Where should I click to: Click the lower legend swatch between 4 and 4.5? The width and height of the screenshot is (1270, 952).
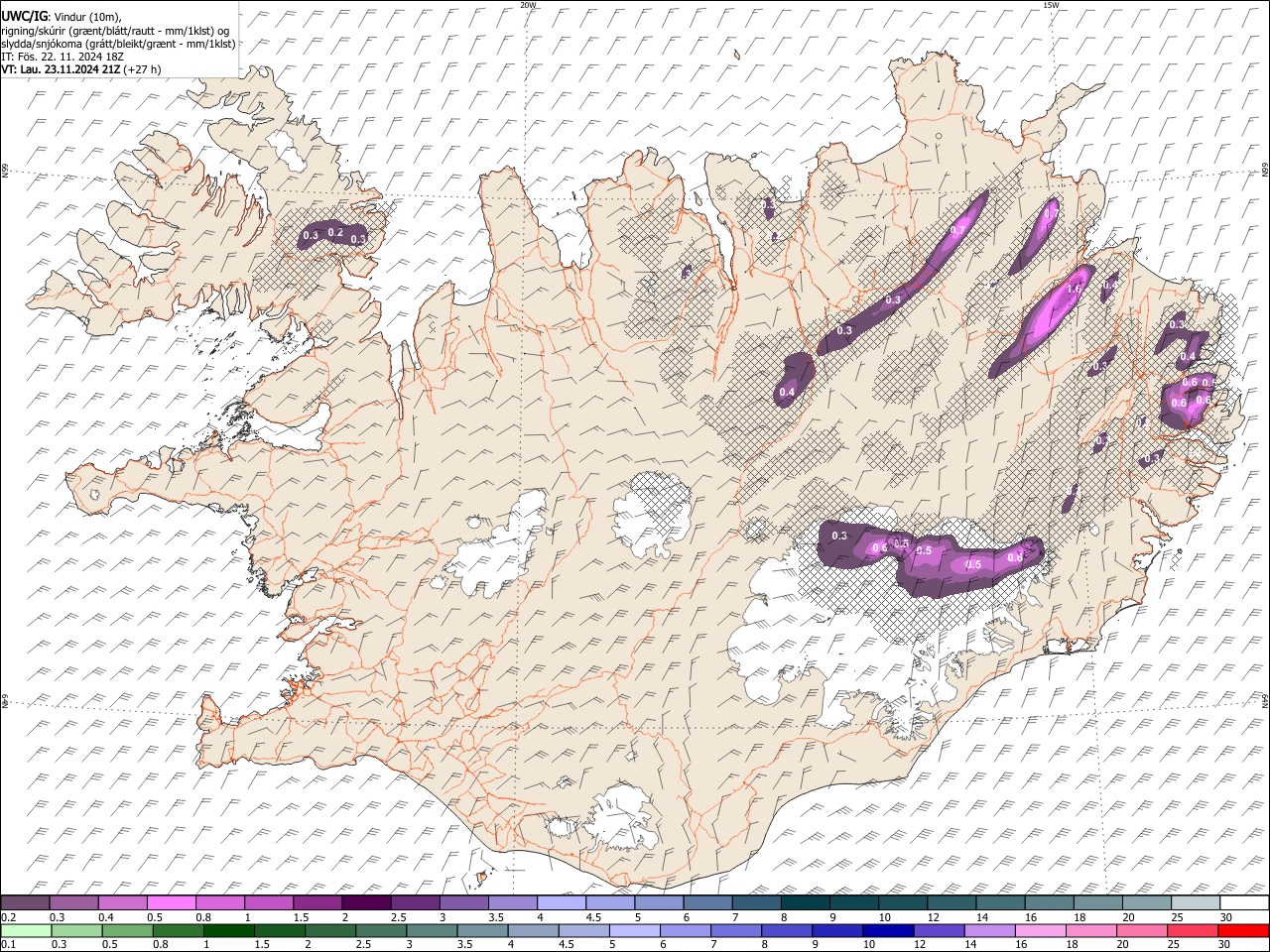533,930
